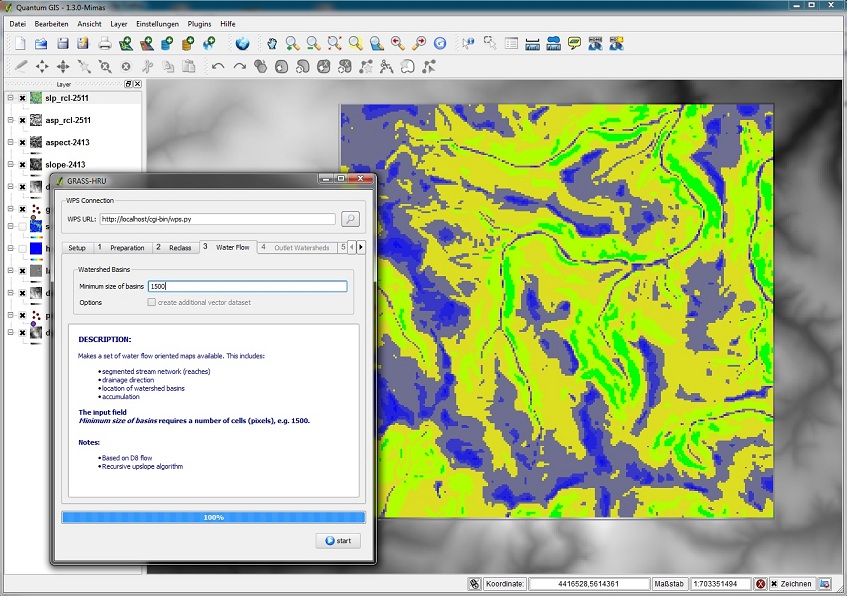Open the Plugins menu

pyautogui.click(x=200, y=22)
